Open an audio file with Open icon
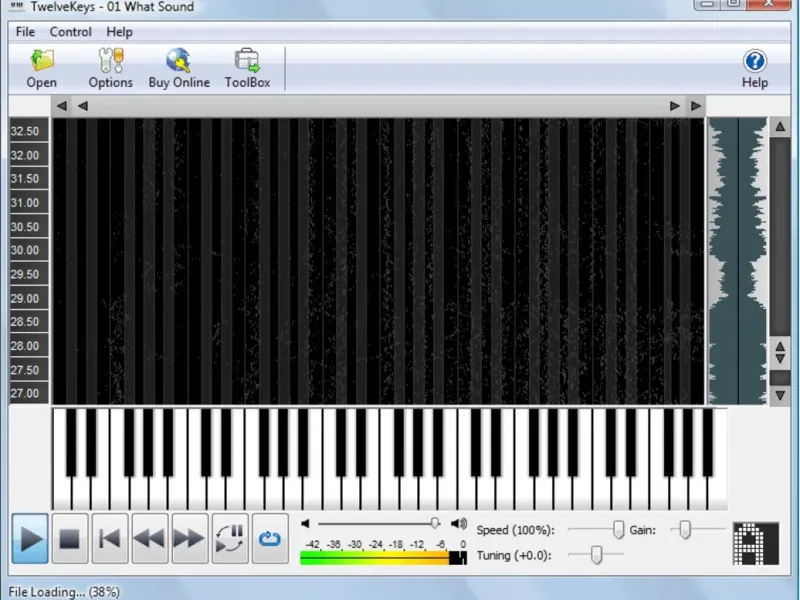 [x=41, y=68]
